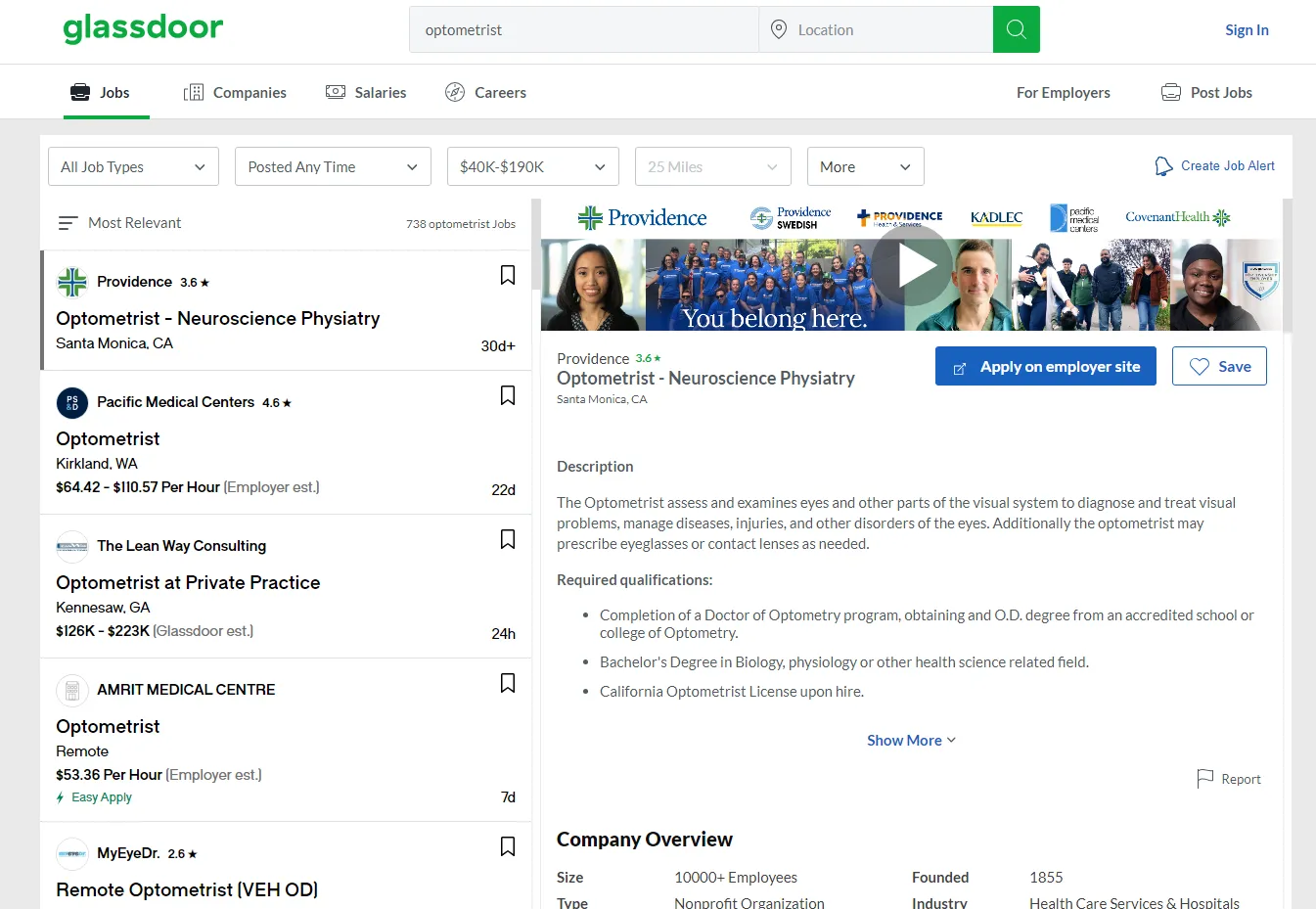1316x909 pixels.
Task: Click the job keyword search field
Action: coord(584,29)
